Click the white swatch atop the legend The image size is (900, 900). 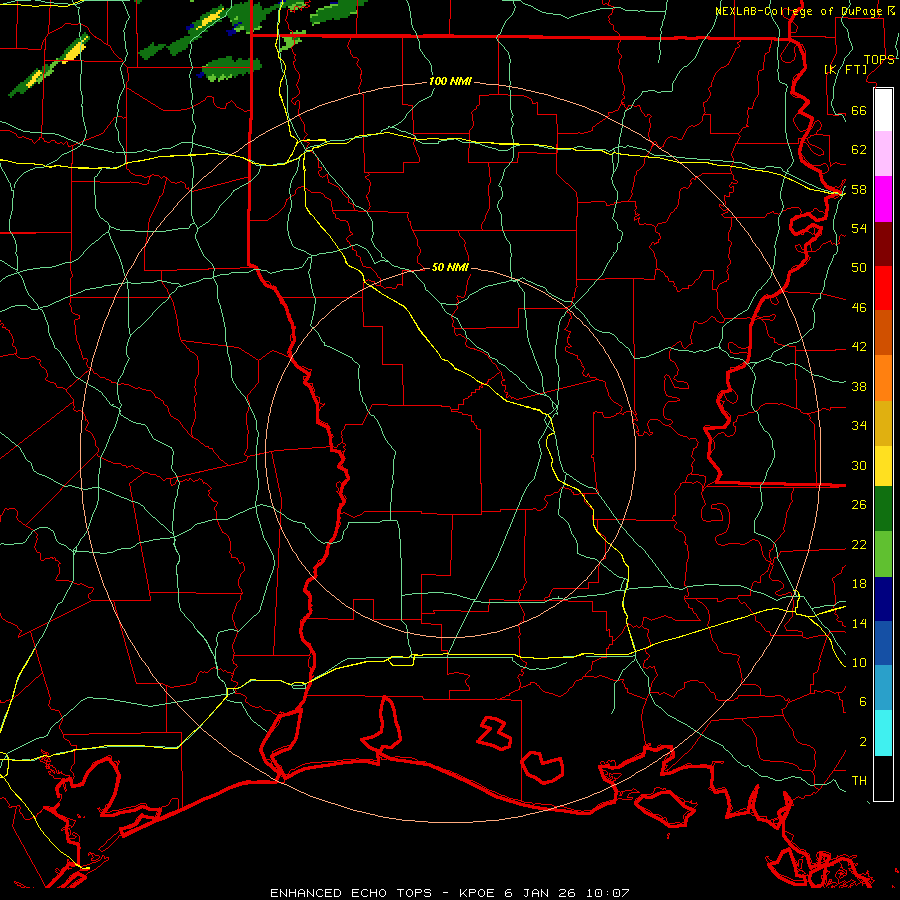883,110
